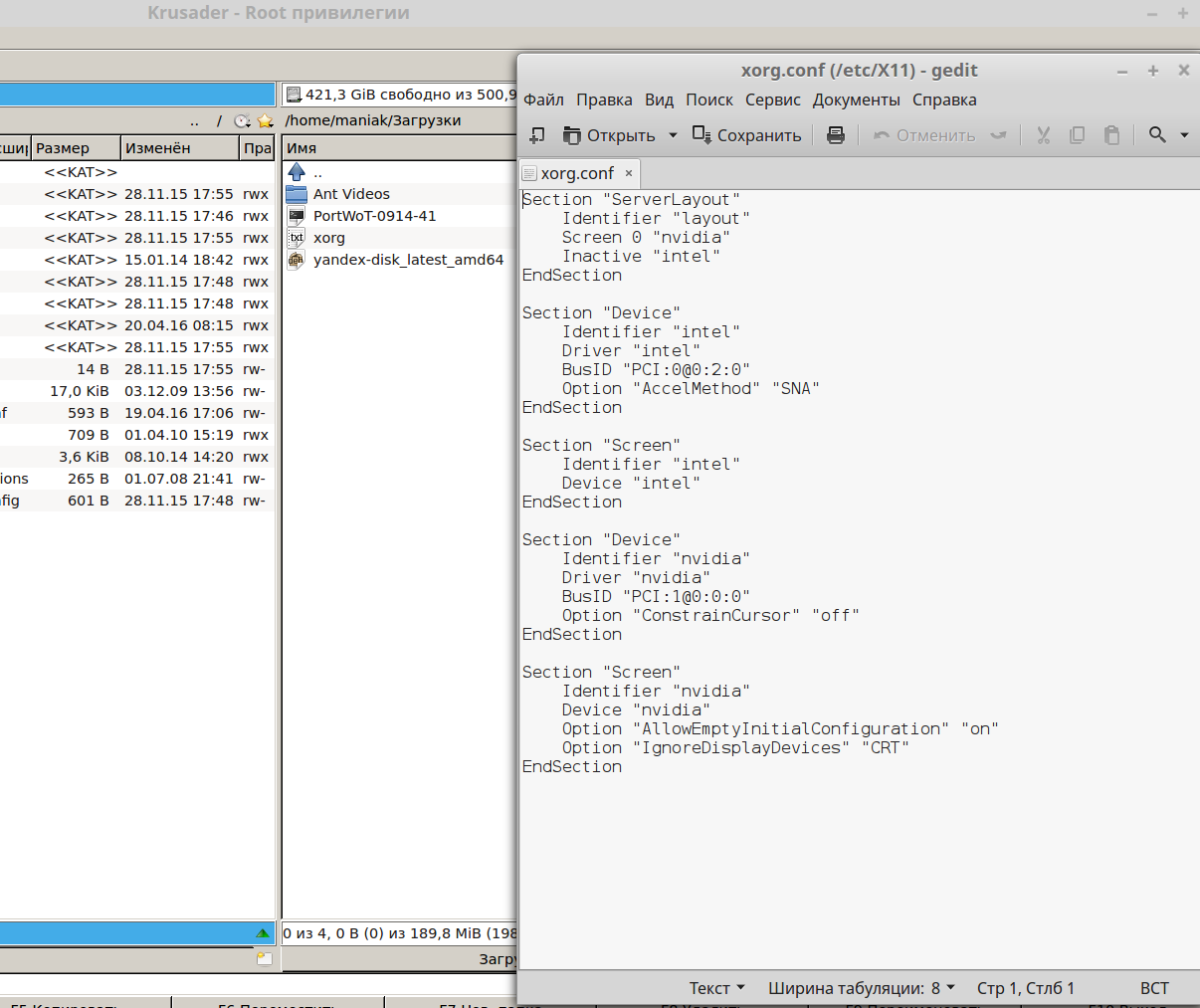Close the xorg.conf tab
The image size is (1200, 1008).
629,173
